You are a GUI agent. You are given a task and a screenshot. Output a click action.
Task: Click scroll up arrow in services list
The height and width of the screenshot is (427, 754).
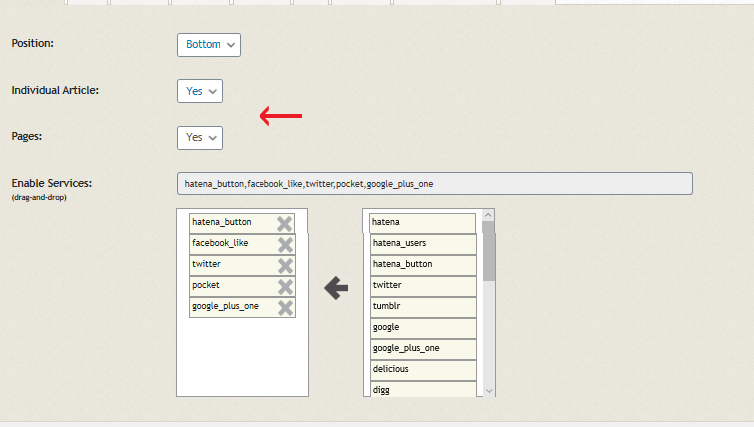(x=489, y=215)
